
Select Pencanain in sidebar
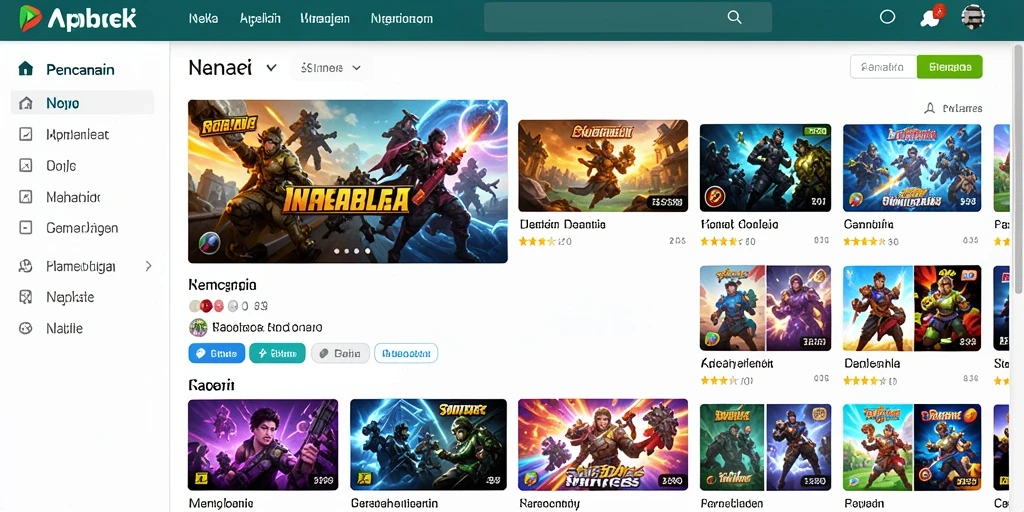click(x=82, y=69)
